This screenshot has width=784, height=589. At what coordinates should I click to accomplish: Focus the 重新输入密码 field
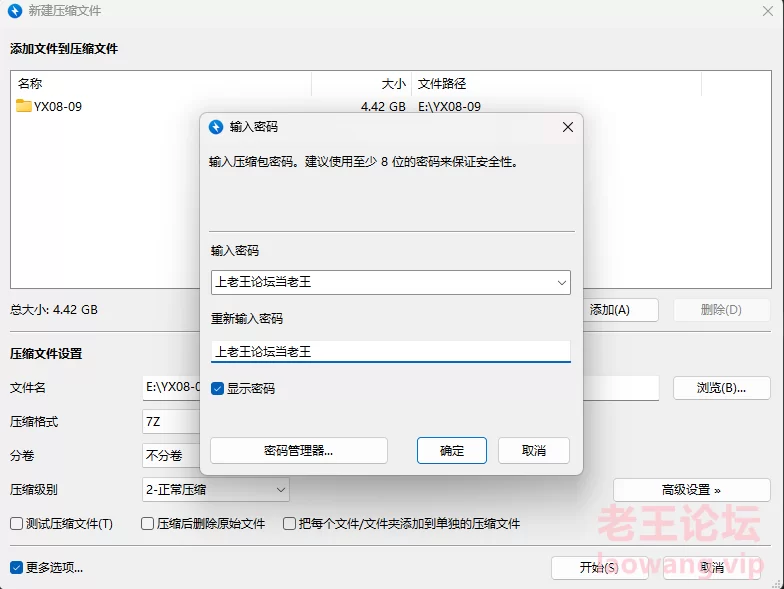coord(390,352)
